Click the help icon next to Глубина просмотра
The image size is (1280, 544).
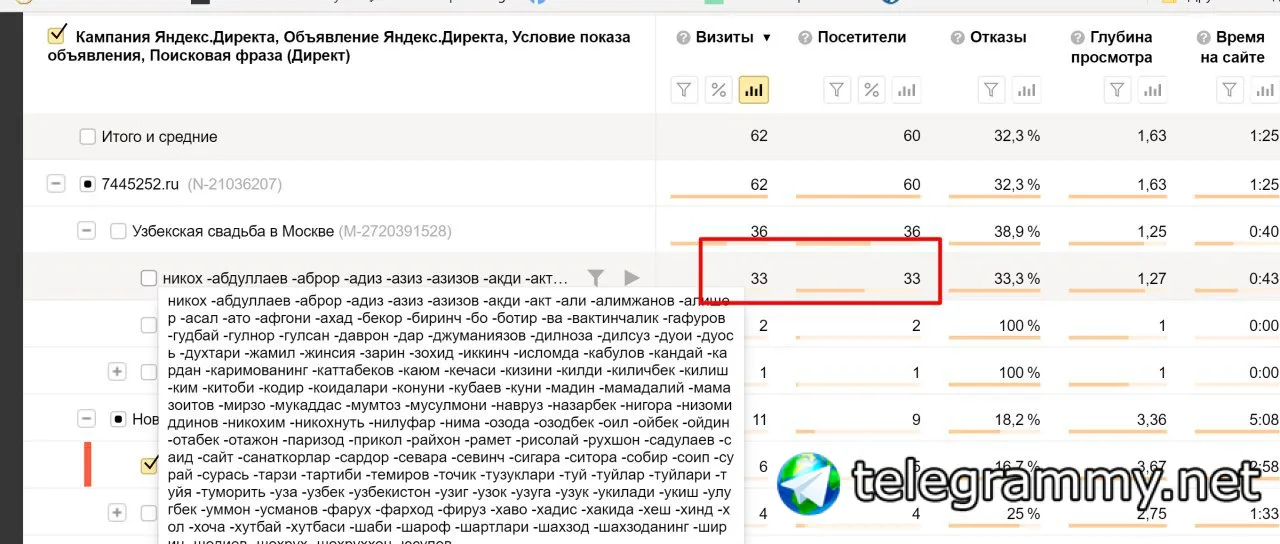[1078, 38]
